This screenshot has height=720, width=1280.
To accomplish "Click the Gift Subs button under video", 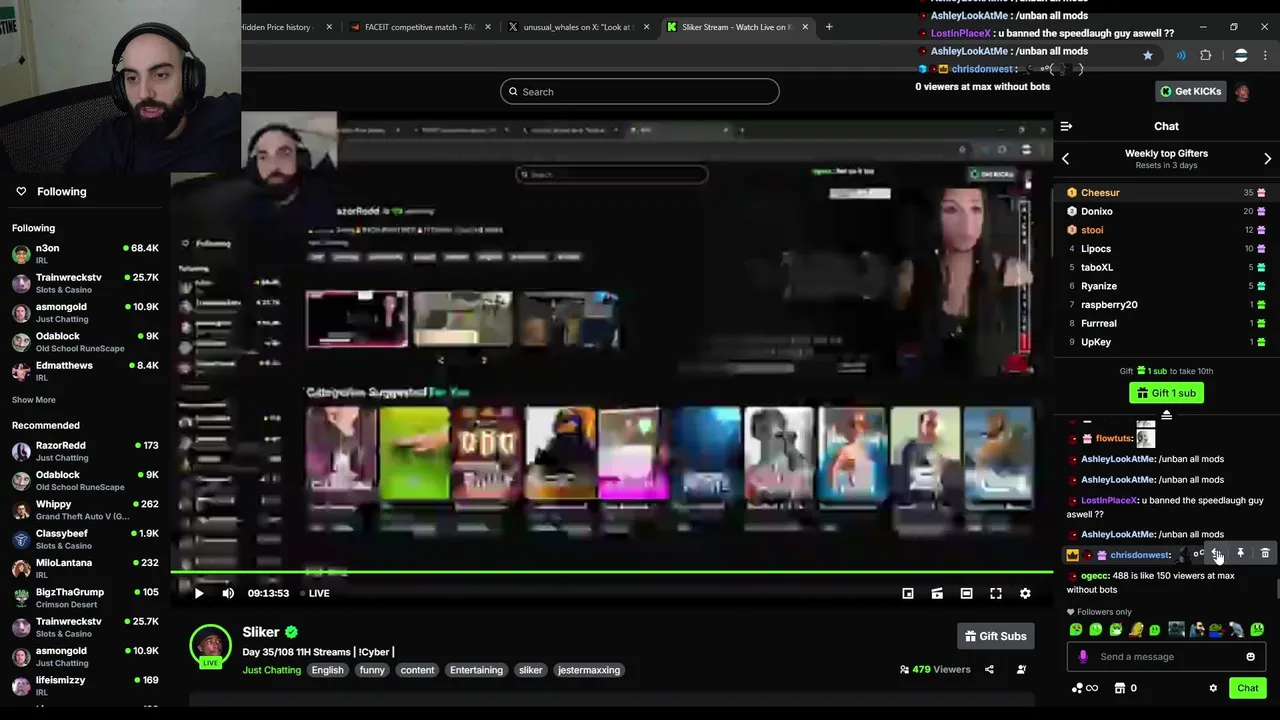I will click(995, 636).
